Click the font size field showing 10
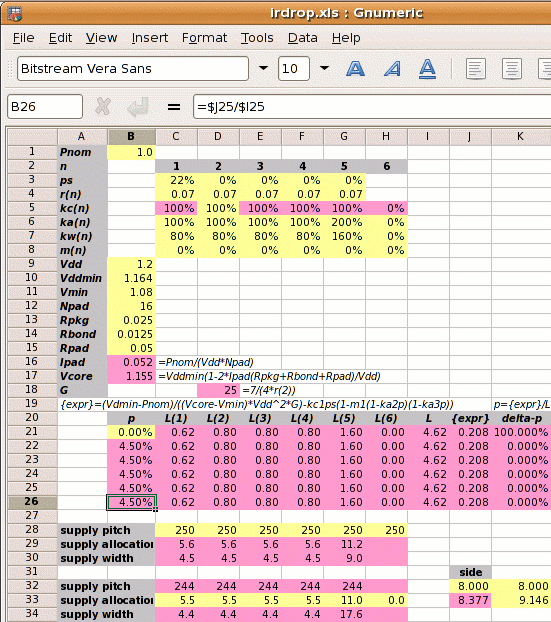 pyautogui.click(x=294, y=69)
